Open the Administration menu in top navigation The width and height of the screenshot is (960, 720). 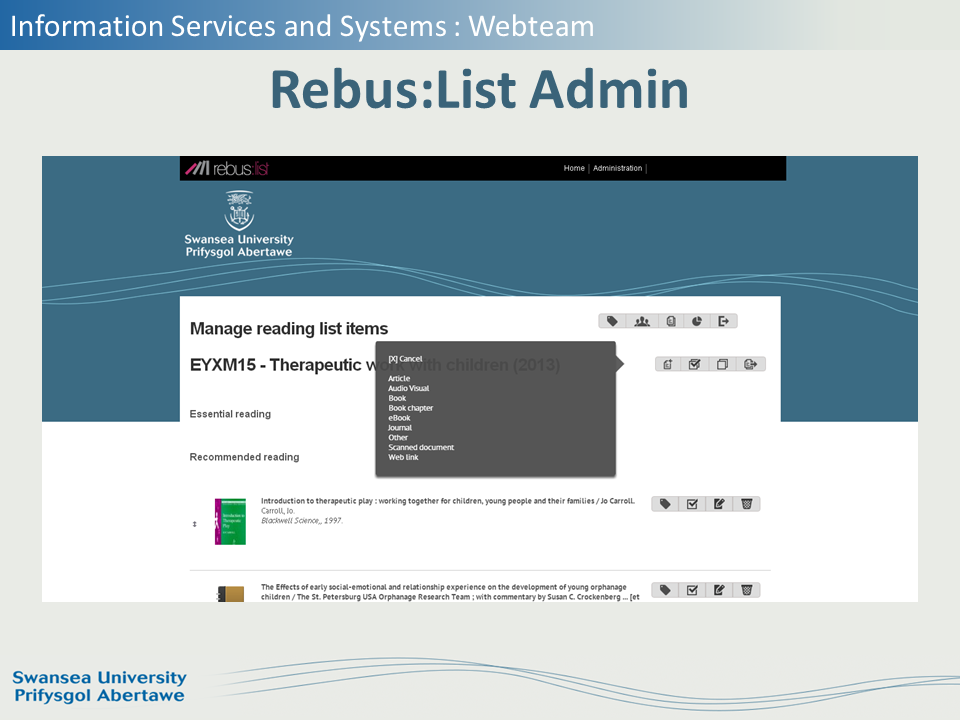(617, 168)
